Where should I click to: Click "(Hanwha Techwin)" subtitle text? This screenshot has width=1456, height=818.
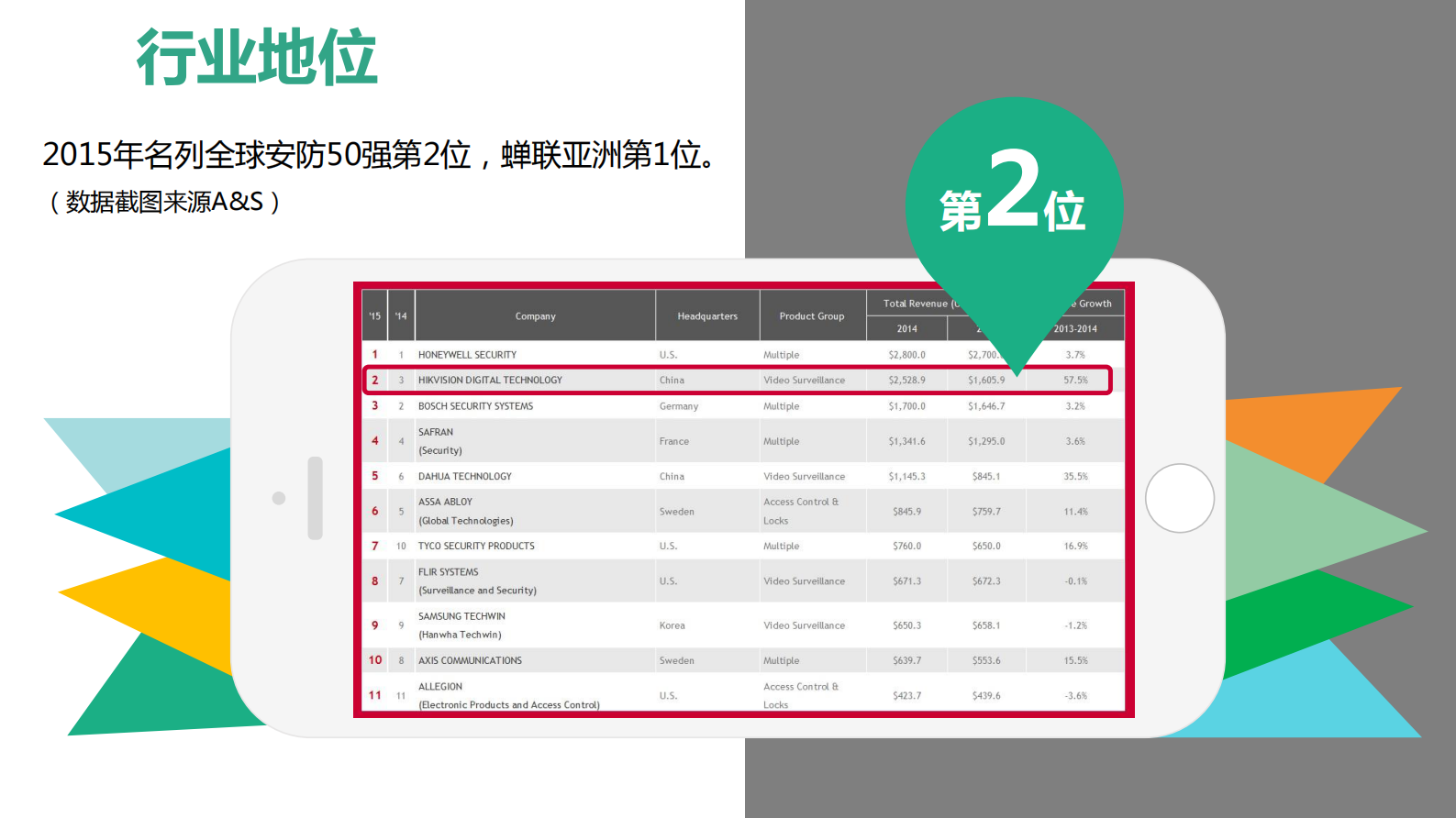[461, 635]
